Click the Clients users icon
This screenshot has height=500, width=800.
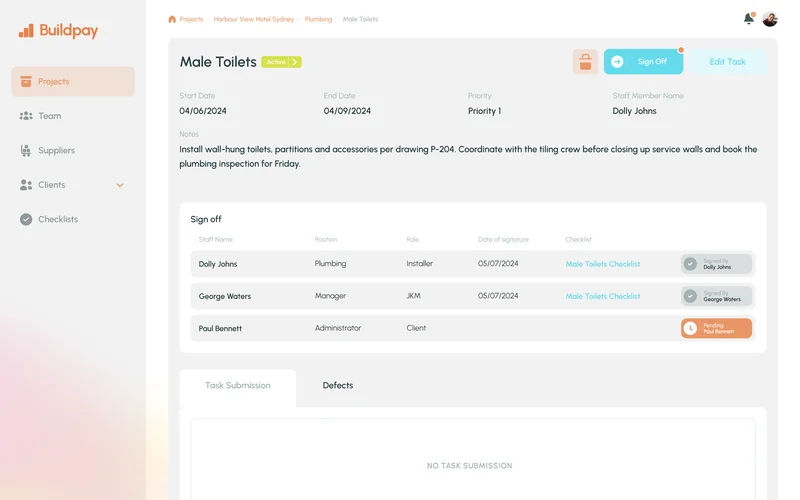(x=26, y=185)
